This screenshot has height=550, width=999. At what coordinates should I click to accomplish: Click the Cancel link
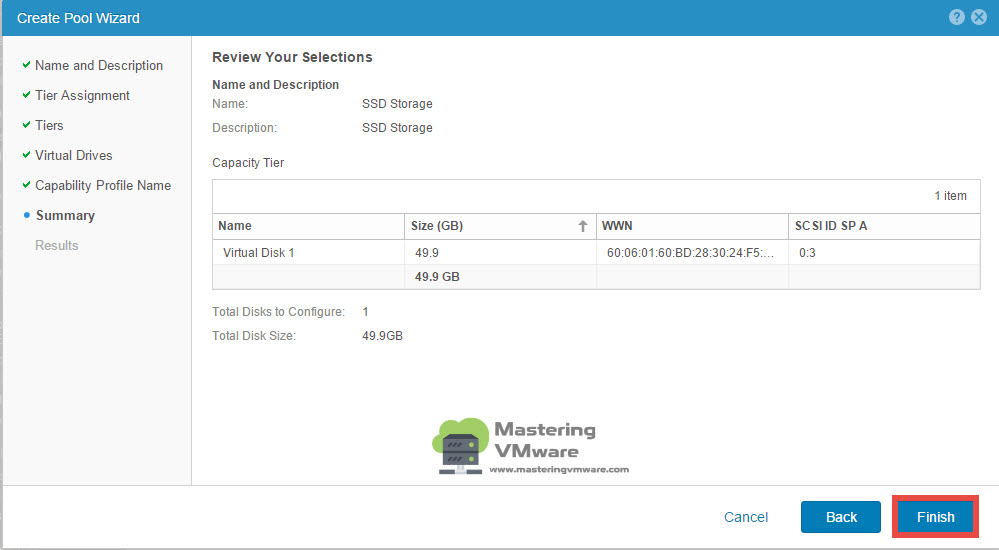[x=746, y=517]
